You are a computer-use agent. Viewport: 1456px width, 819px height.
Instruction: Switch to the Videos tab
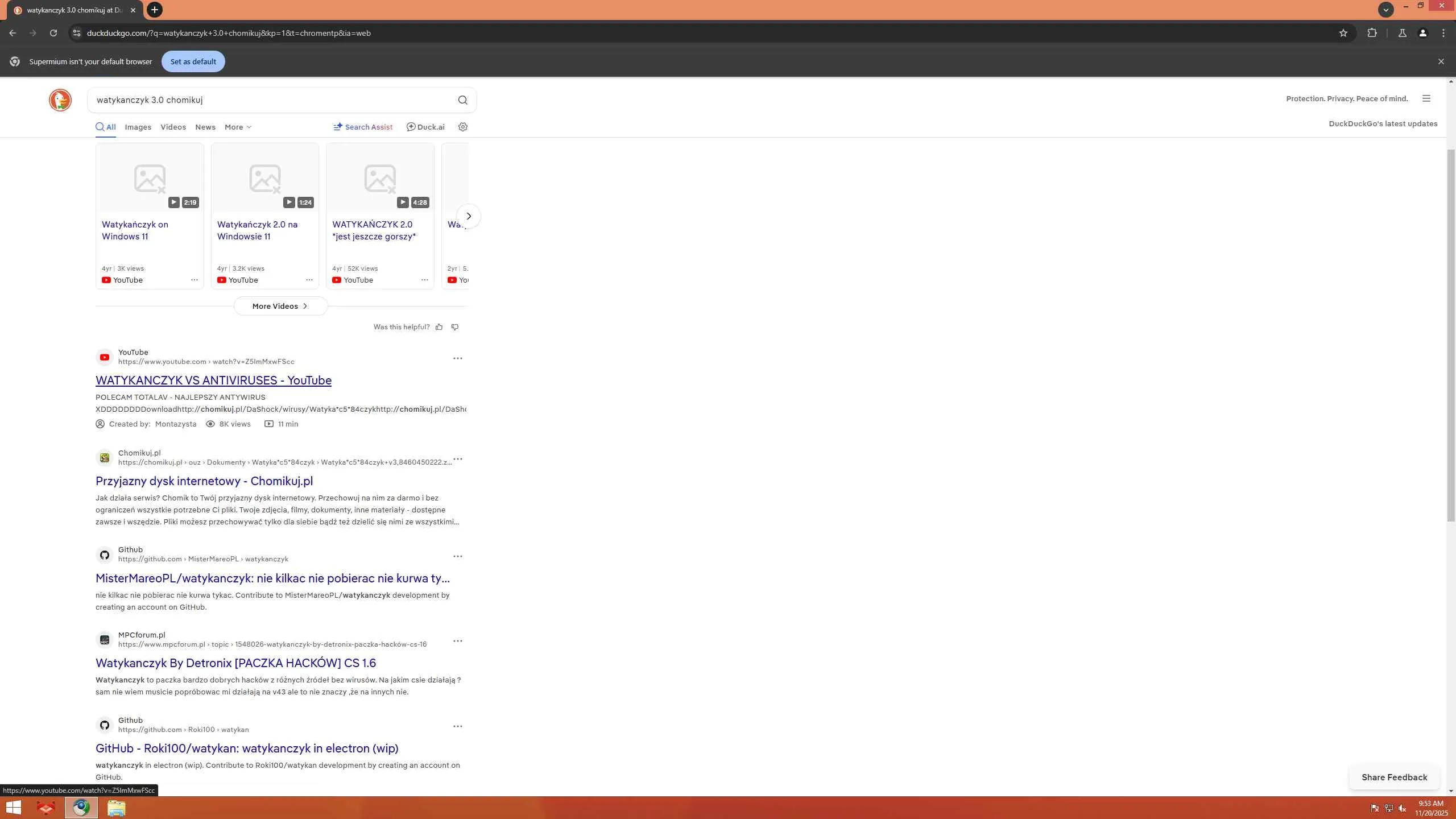173,127
